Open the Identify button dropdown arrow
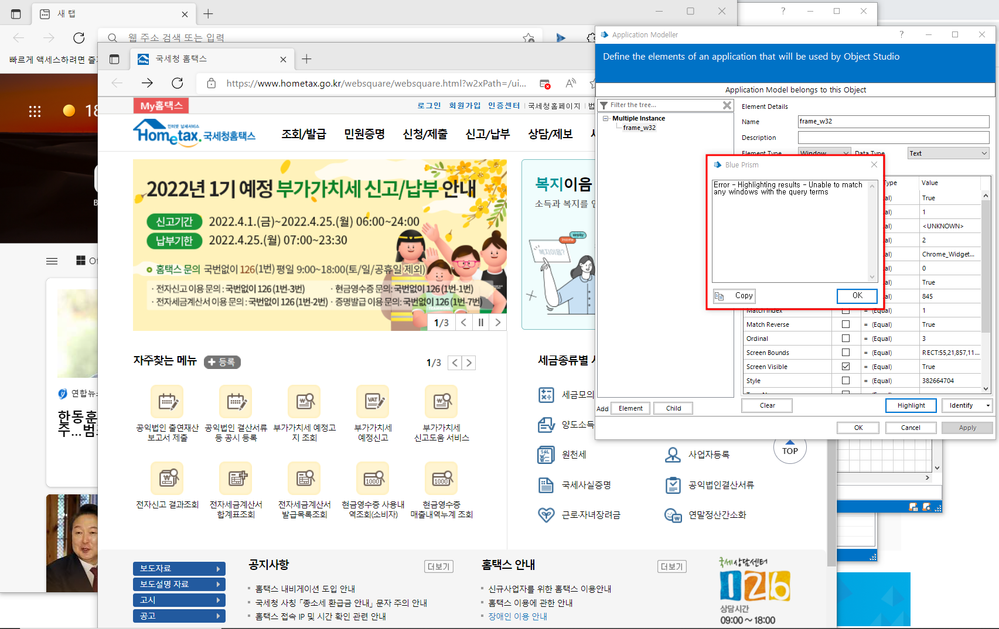 coord(988,405)
